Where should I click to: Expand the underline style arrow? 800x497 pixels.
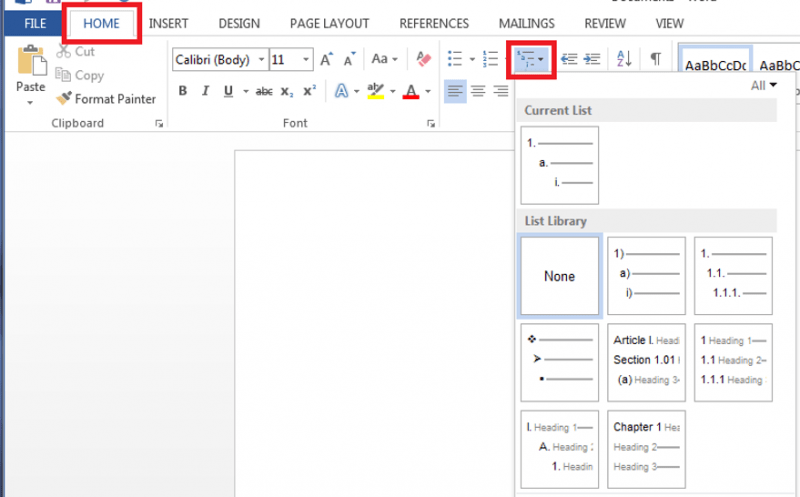pos(245,92)
